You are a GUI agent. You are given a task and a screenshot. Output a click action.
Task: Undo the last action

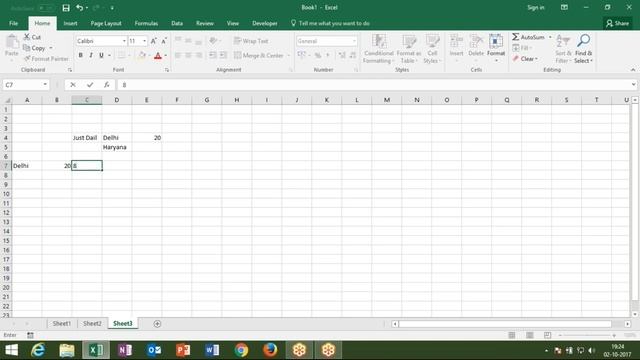(79, 8)
